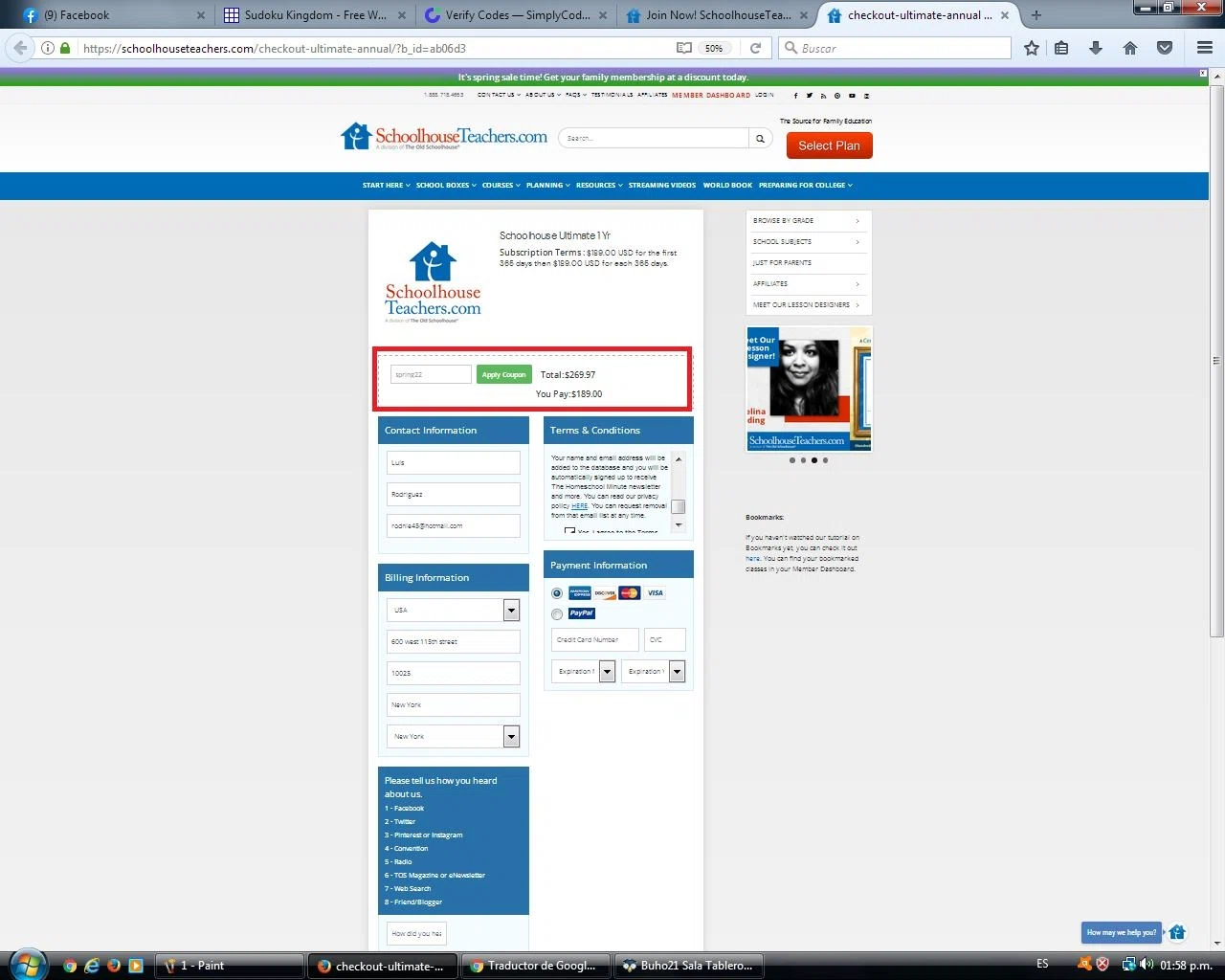The image size is (1225, 980).
Task: Open Courses navigation menu
Action: [501, 186]
